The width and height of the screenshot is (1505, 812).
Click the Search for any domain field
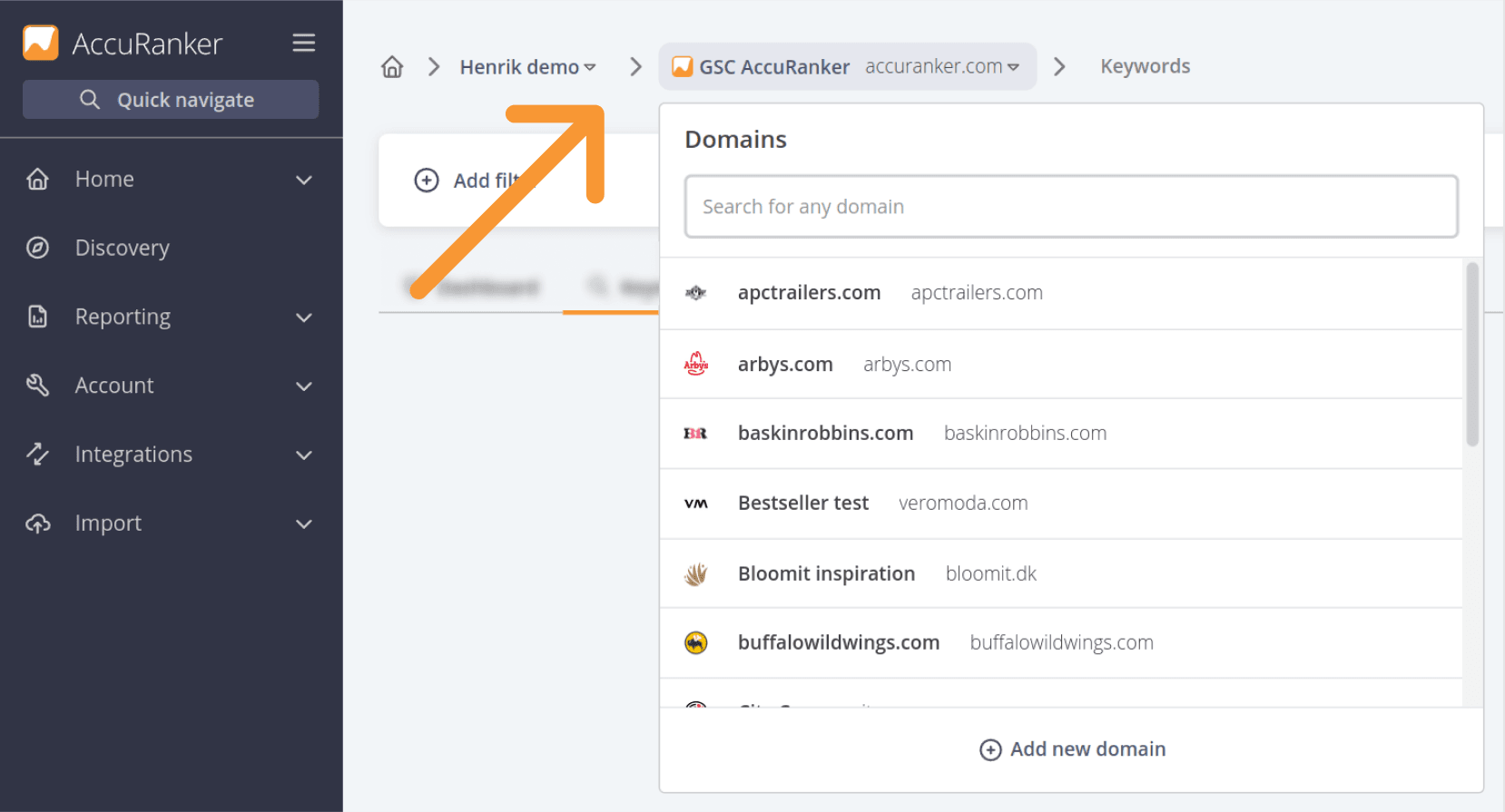tap(1071, 207)
